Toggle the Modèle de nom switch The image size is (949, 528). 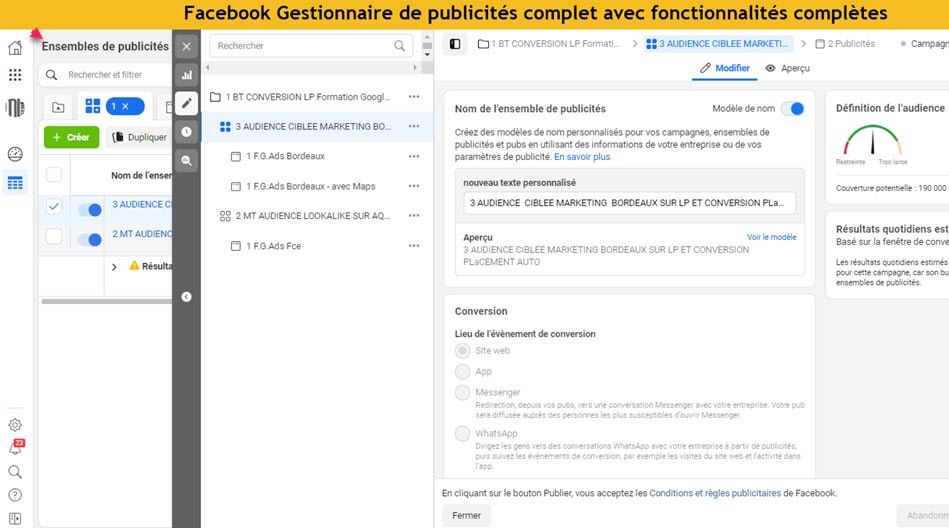793,108
